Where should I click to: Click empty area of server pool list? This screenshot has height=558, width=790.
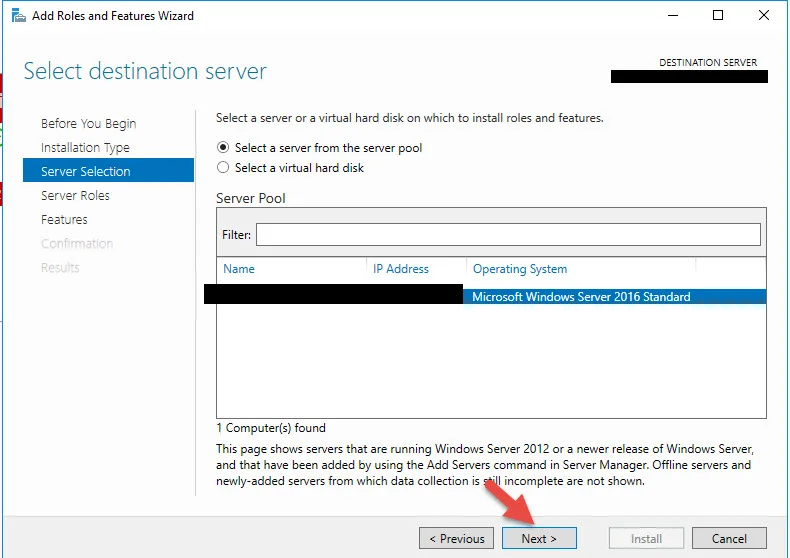491,361
